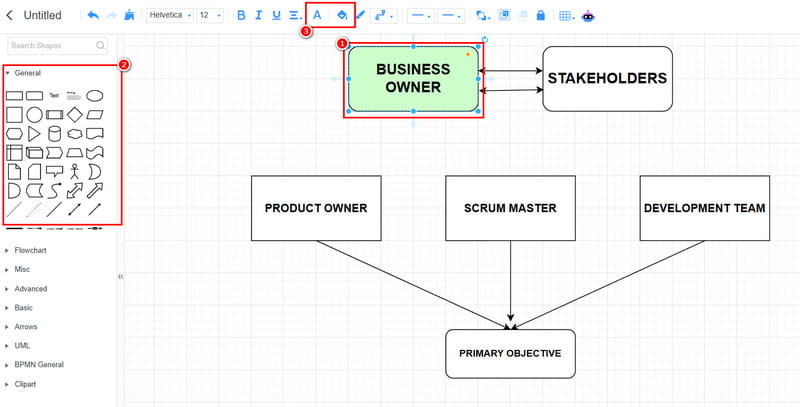Click the Untitled document title

pos(42,15)
